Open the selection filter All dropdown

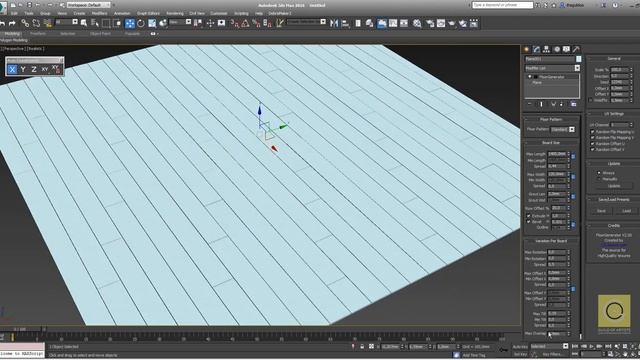(x=67, y=22)
